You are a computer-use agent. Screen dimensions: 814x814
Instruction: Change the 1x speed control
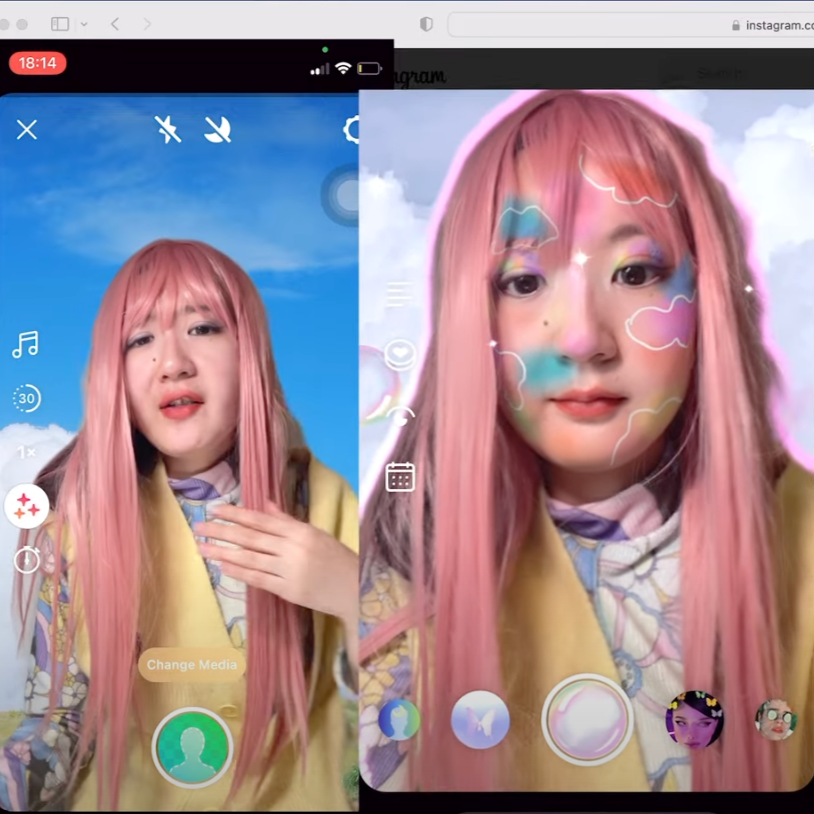click(x=26, y=452)
